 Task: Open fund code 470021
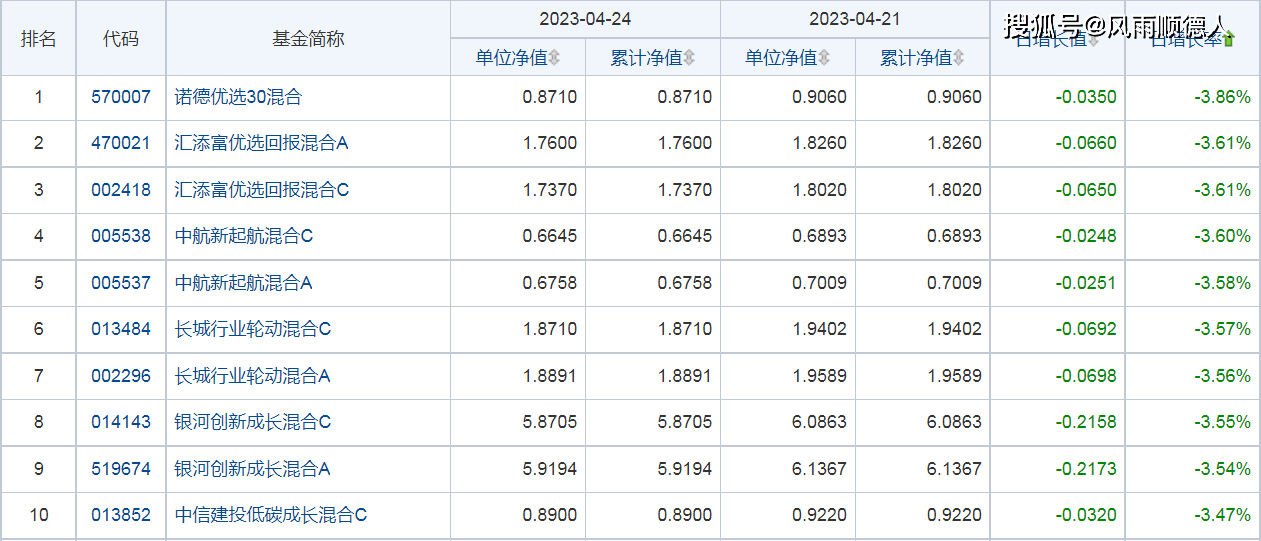click(121, 143)
